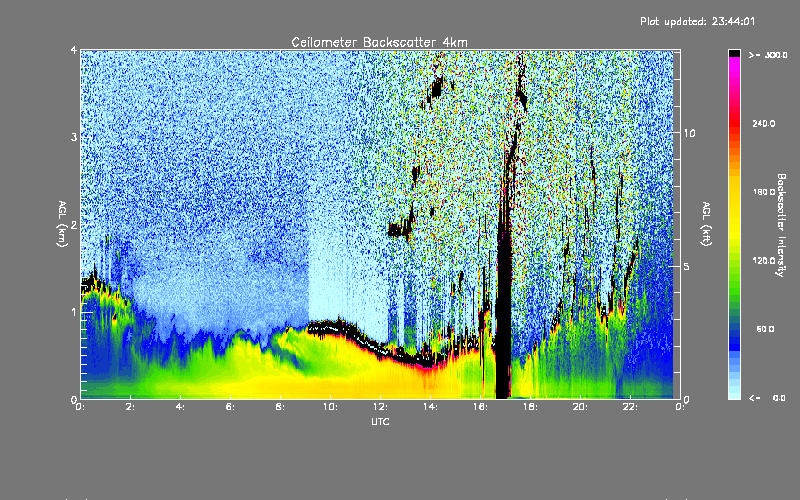Click the "6:" UTC tick label
Viewport: 800px width, 500px height.
pyautogui.click(x=231, y=407)
